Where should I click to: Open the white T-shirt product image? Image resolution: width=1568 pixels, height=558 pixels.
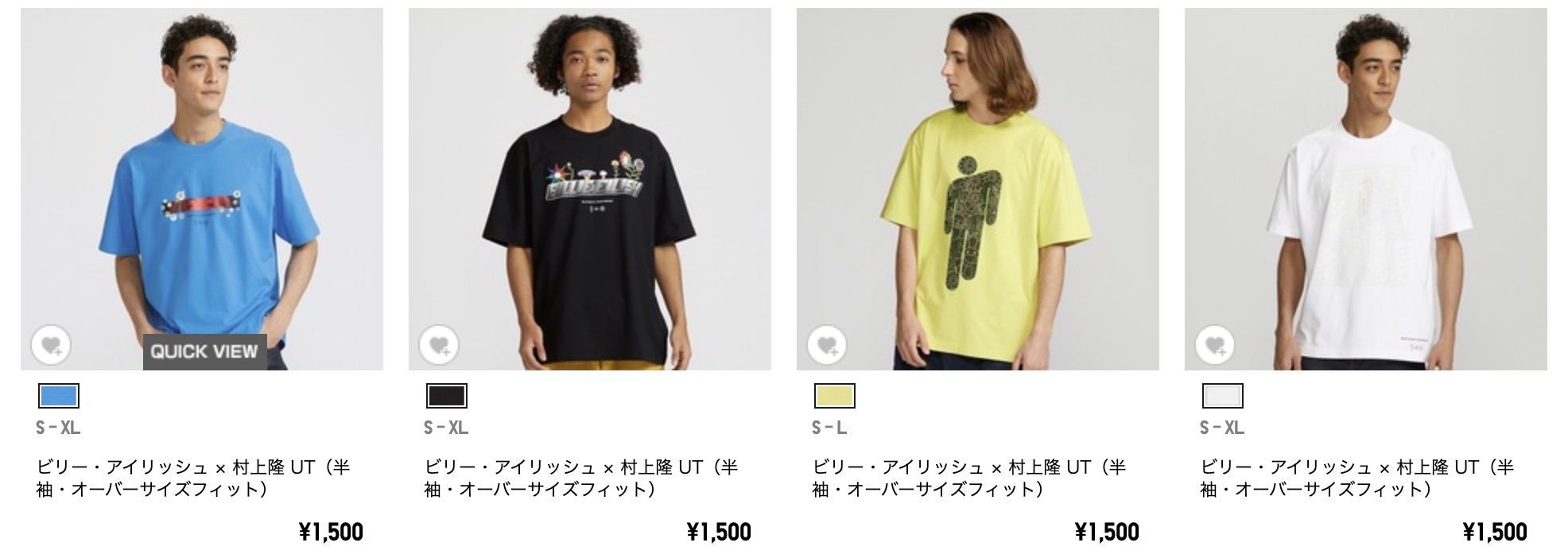pyautogui.click(x=1366, y=189)
